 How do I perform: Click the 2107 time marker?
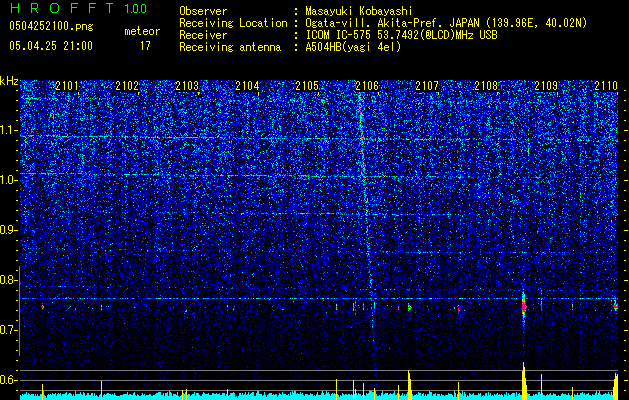(427, 85)
